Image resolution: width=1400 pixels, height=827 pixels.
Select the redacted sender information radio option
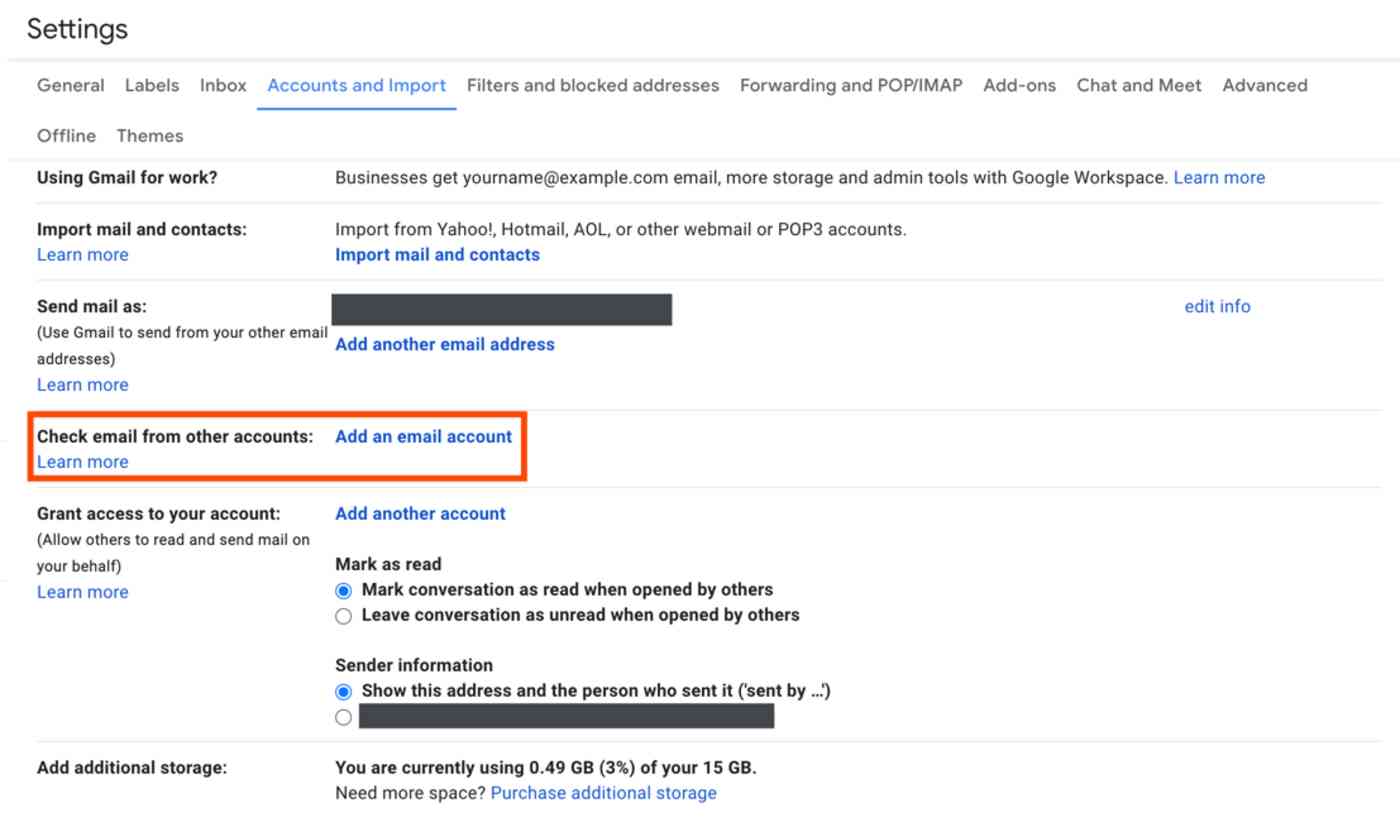344,717
